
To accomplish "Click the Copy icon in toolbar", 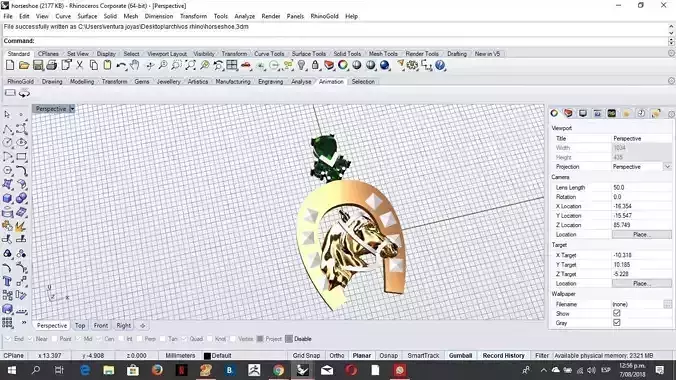I will pyautogui.click(x=94, y=66).
